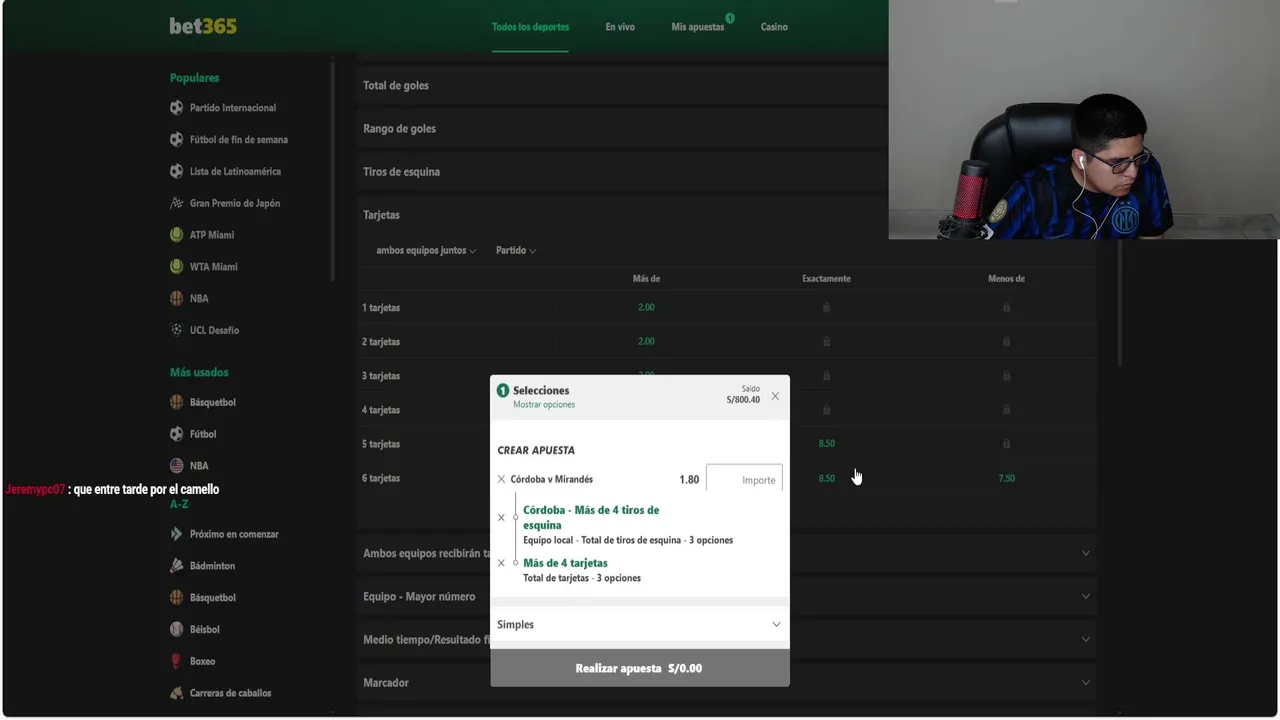Expand Tiros de esquina section
Viewport: 1280px width, 720px height.
tap(622, 172)
